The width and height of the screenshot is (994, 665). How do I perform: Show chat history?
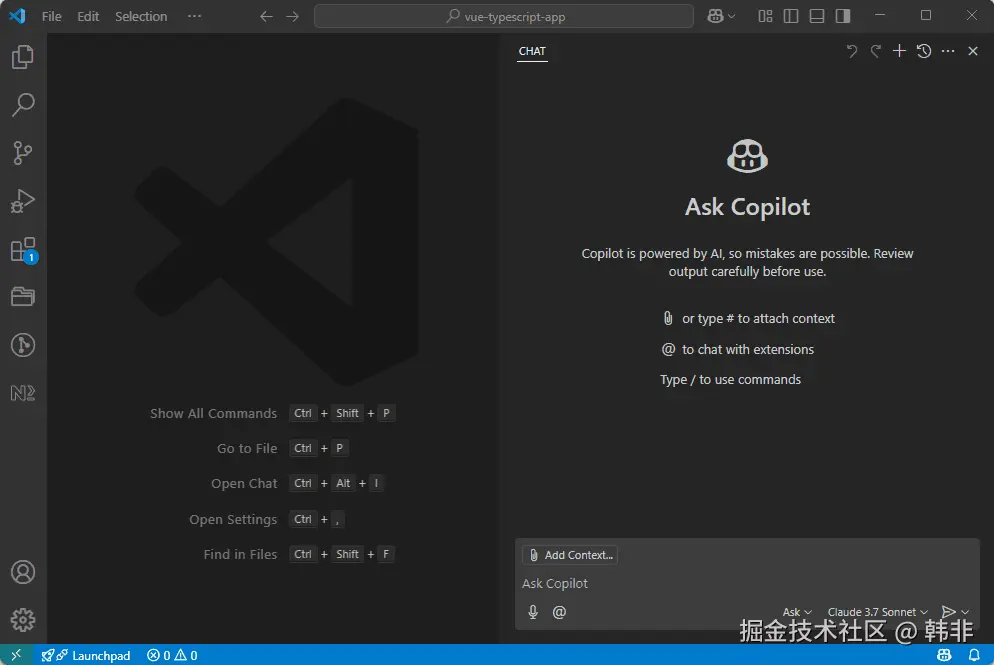point(924,51)
